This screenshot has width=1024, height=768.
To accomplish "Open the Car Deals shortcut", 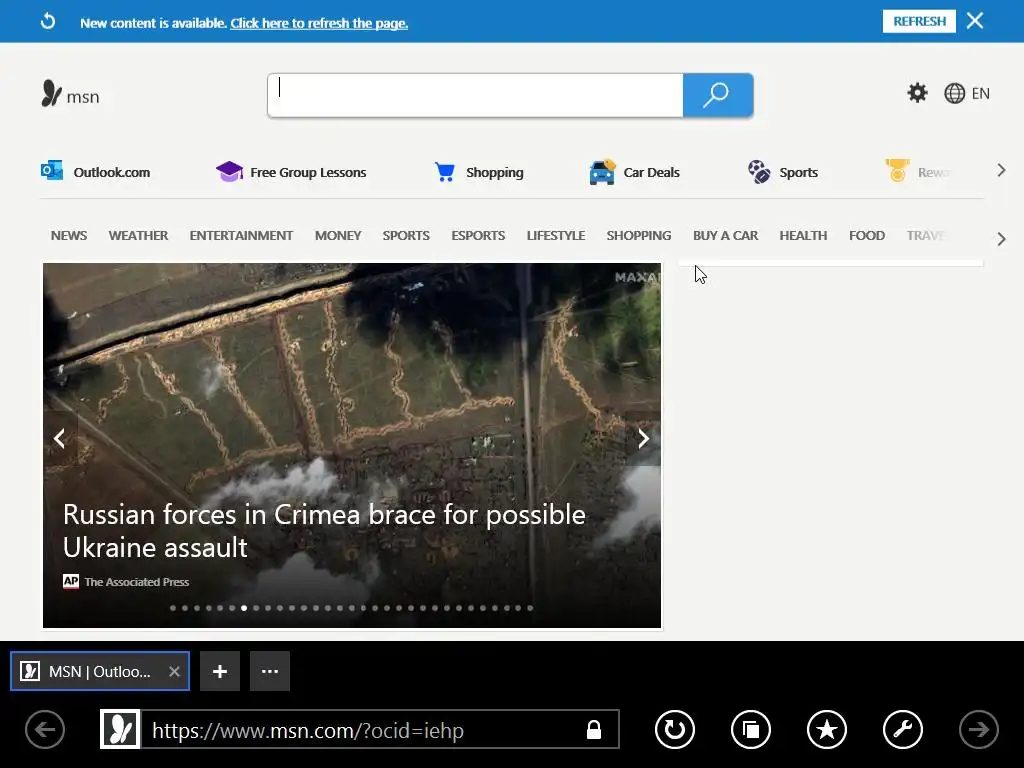I will coord(634,172).
